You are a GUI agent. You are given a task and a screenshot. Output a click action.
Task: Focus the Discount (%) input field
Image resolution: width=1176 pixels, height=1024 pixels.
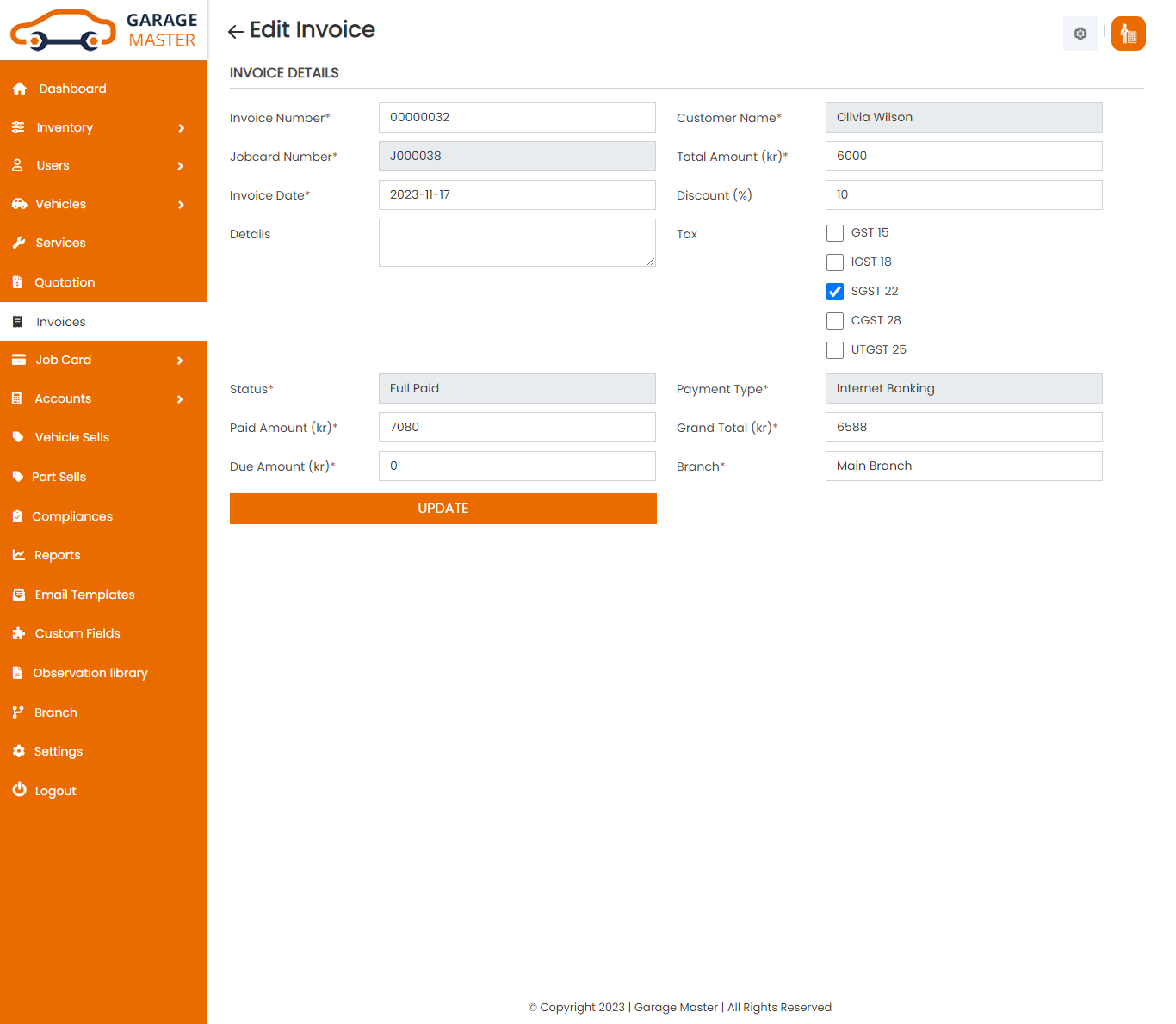pyautogui.click(x=963, y=194)
